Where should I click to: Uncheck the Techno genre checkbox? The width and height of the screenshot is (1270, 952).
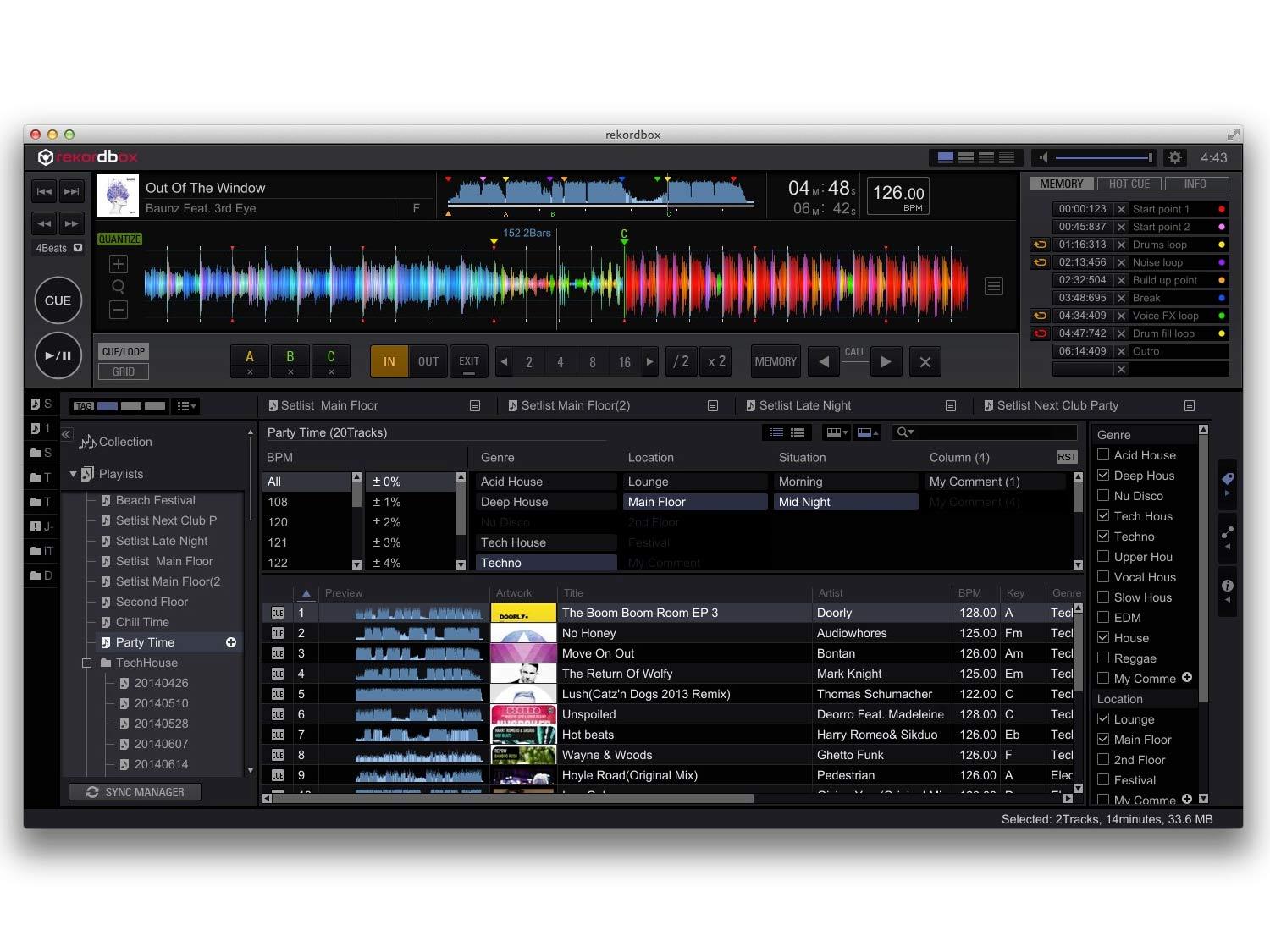1103,536
